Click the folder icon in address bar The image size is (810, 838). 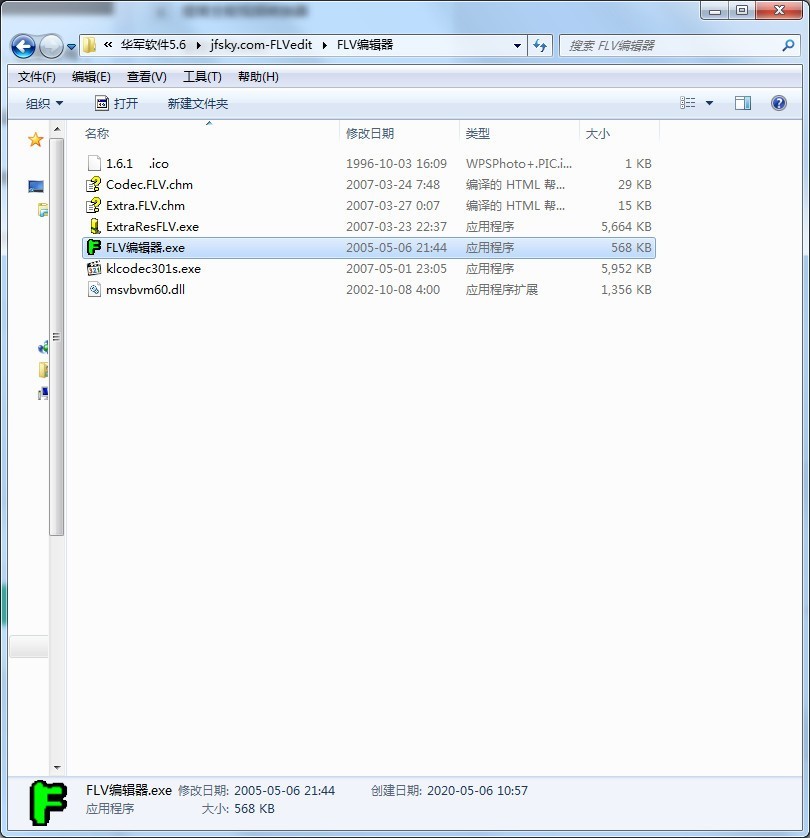[90, 45]
